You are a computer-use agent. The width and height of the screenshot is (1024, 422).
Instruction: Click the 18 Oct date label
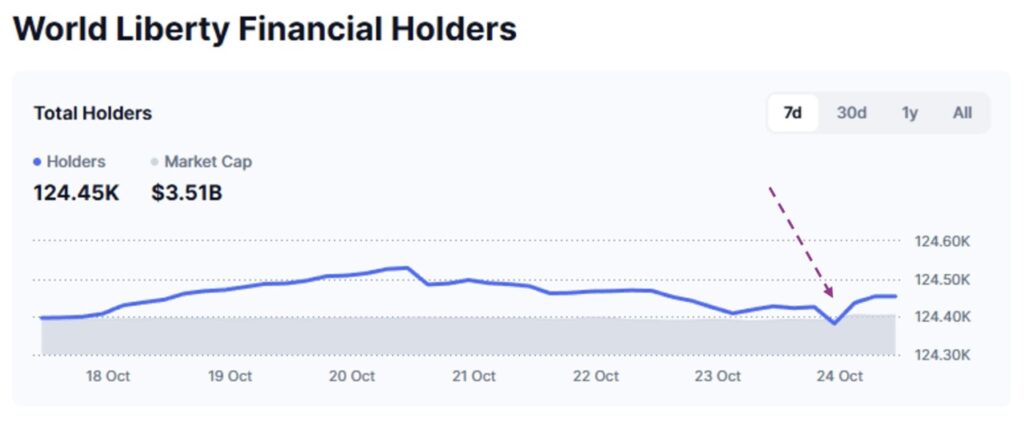click(x=108, y=376)
